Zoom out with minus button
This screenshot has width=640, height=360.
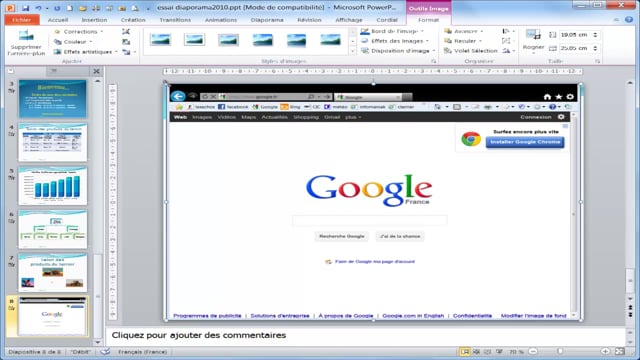pos(533,351)
